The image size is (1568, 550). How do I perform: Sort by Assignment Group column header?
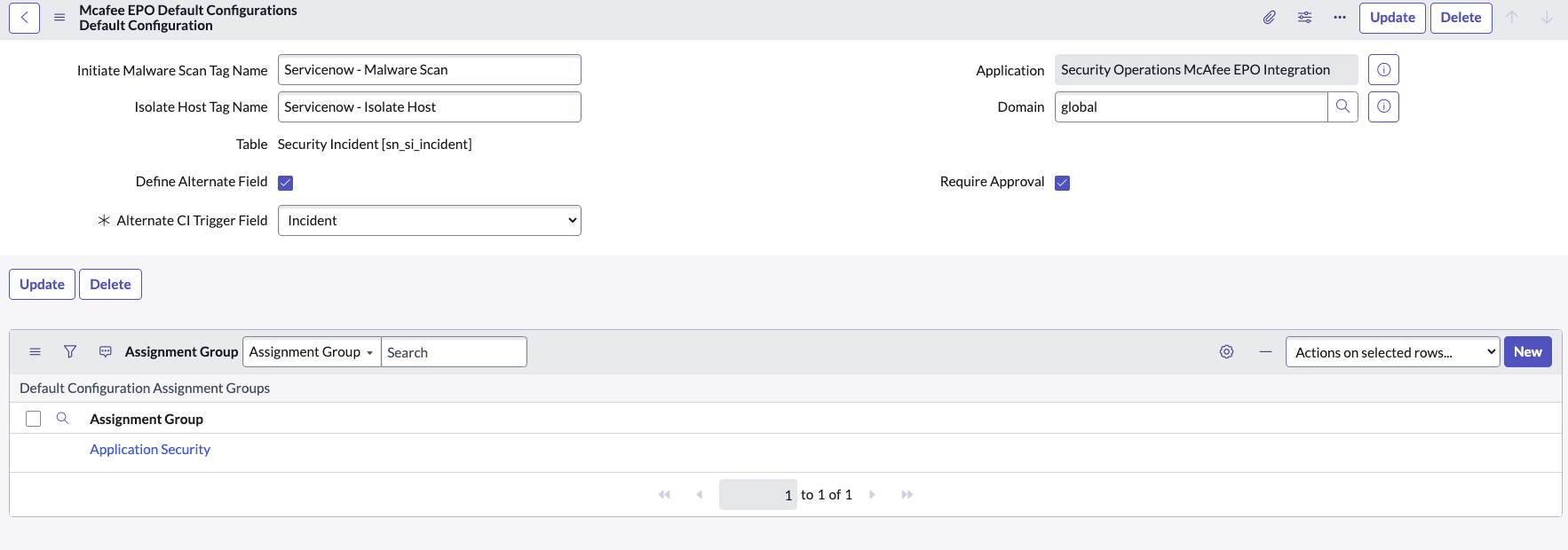tap(147, 419)
